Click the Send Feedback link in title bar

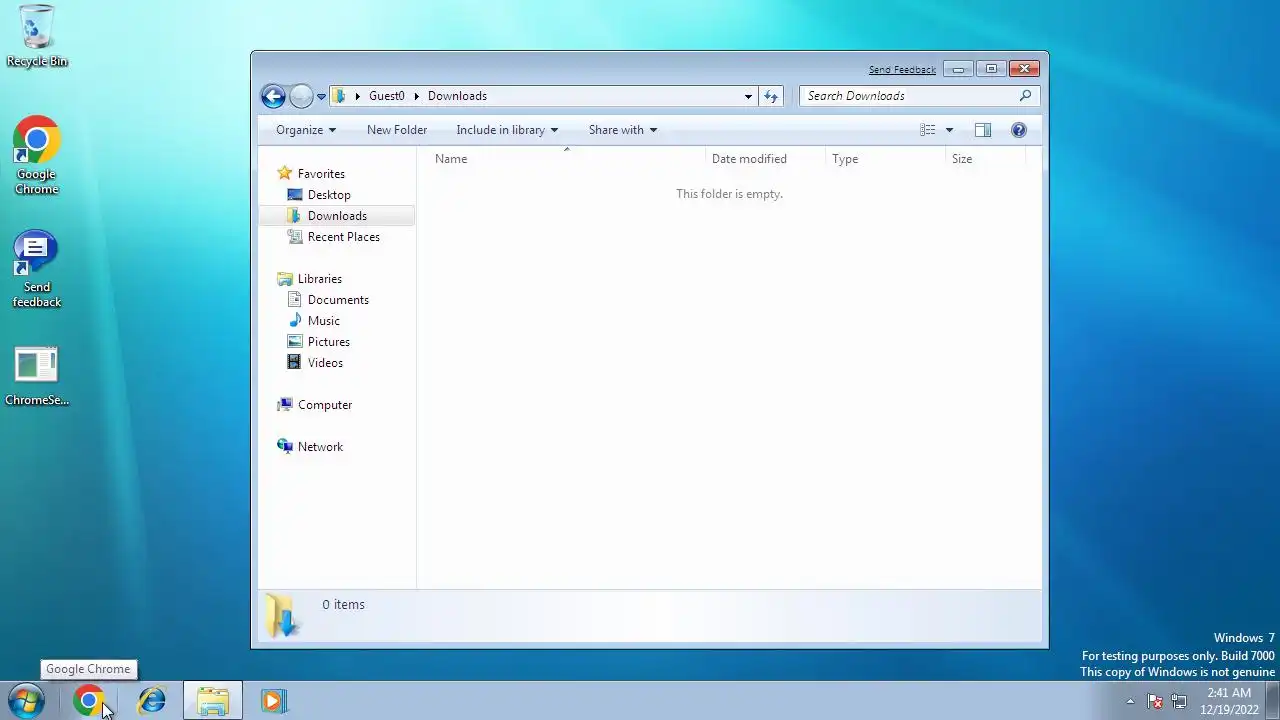click(902, 70)
